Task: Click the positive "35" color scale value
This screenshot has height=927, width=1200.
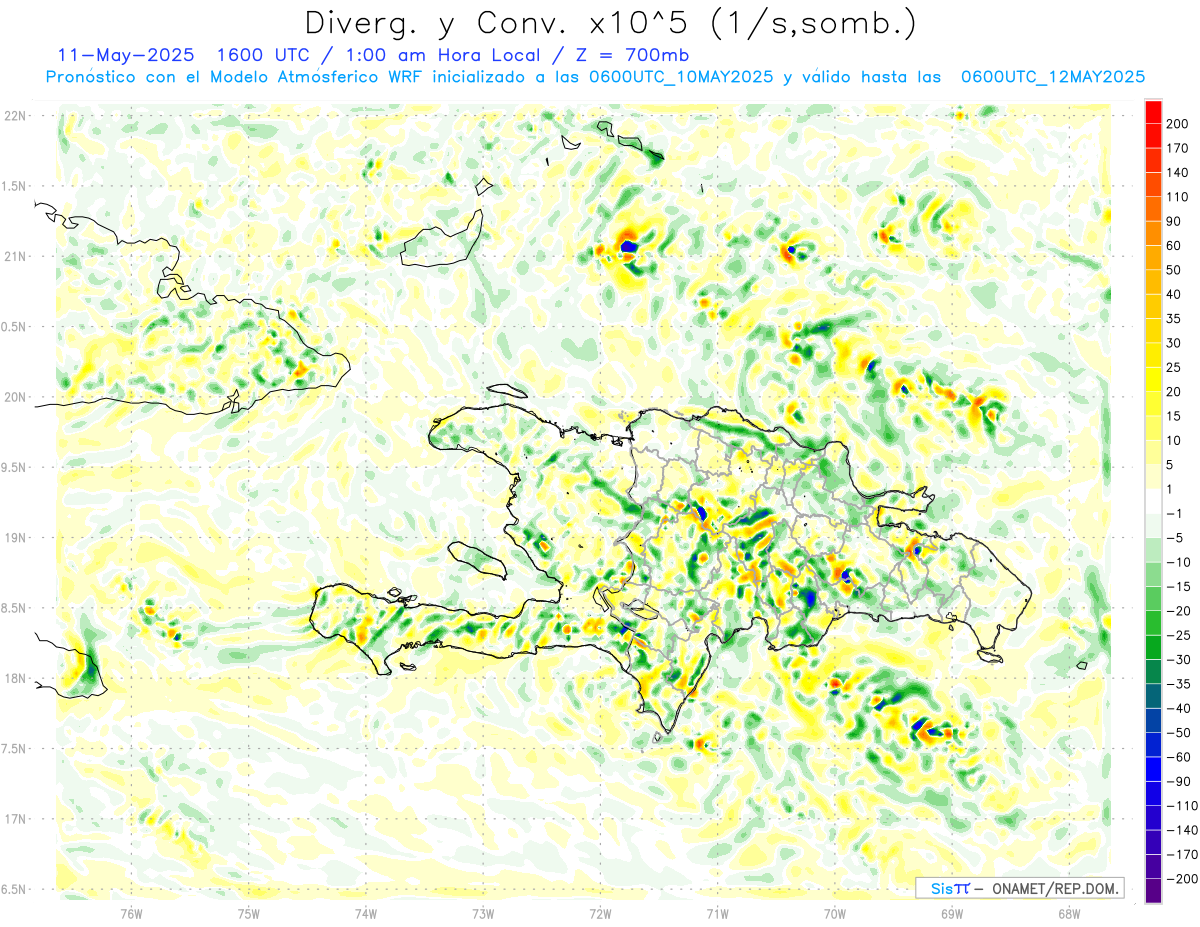Action: coord(1174,319)
